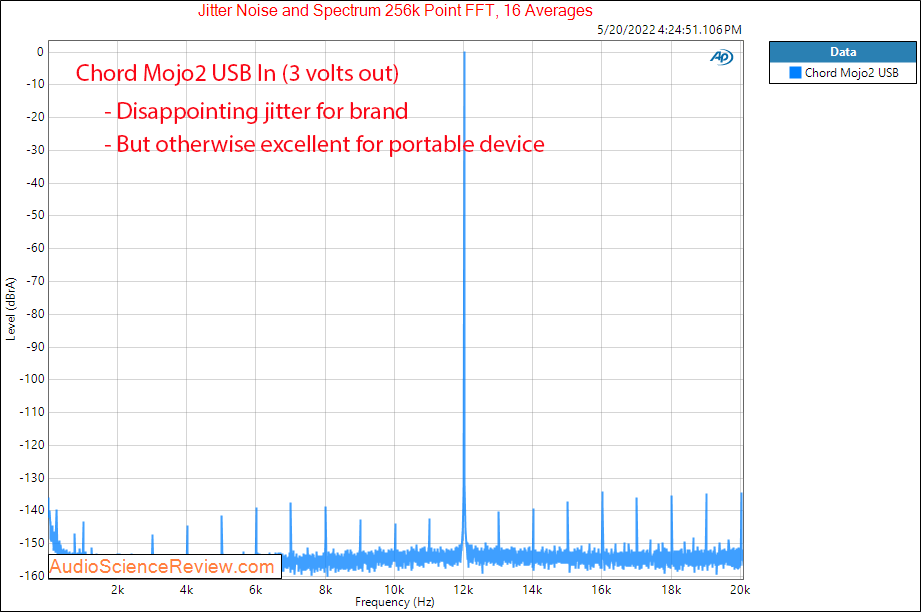
Task: Click the "-160" level axis tick label
Action: coord(32,576)
